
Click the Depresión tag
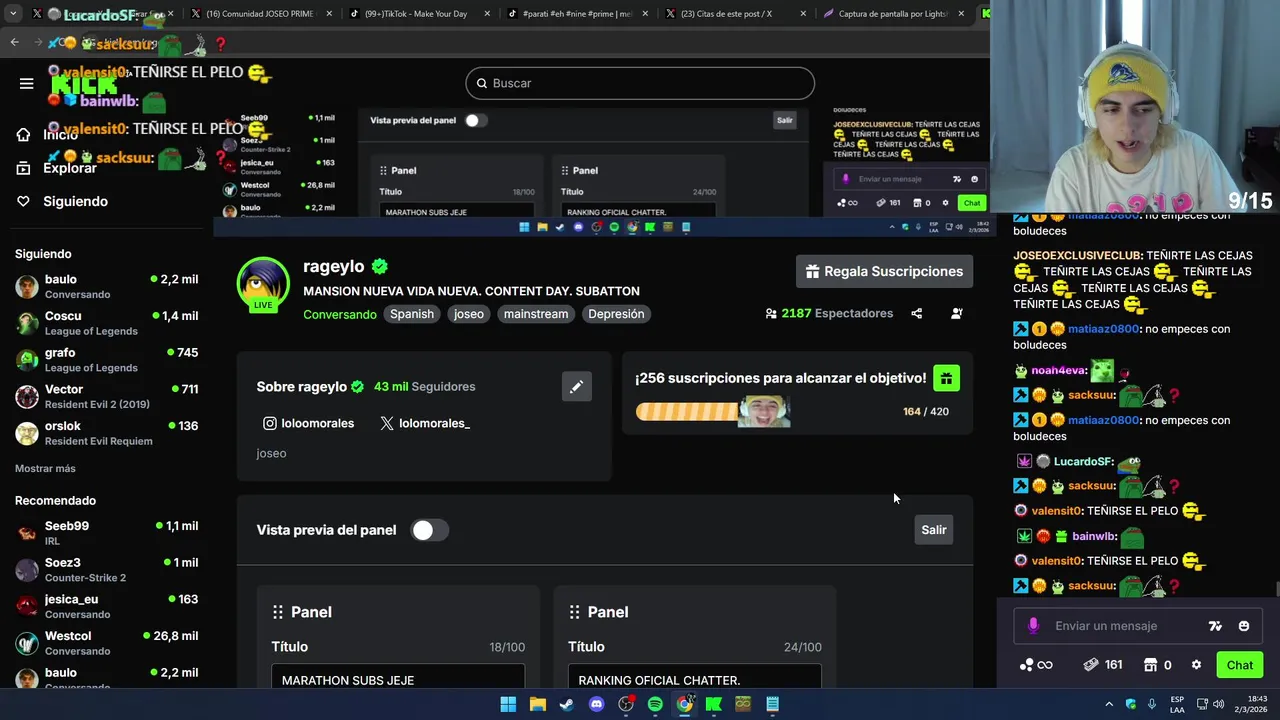(x=616, y=314)
